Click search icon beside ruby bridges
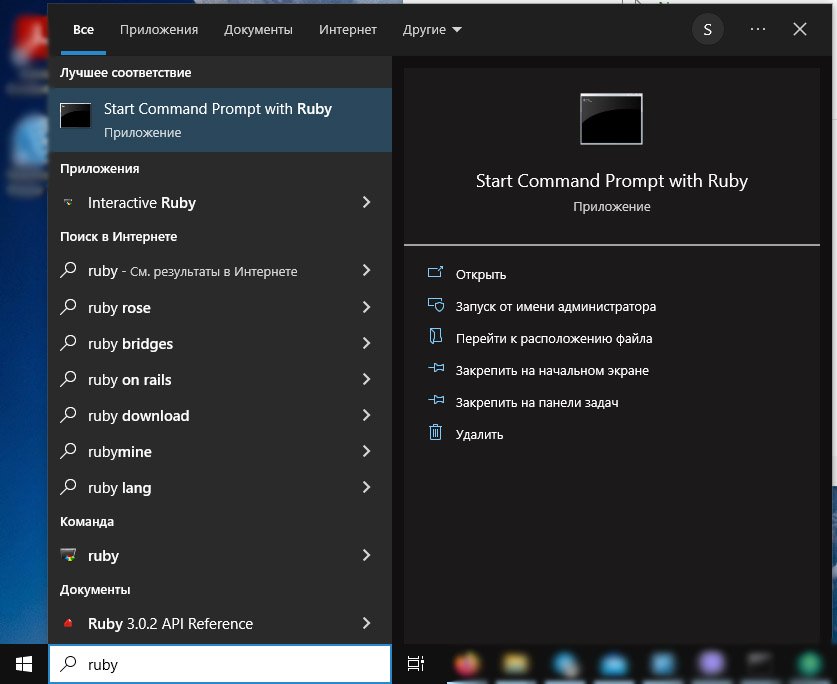 click(x=68, y=343)
